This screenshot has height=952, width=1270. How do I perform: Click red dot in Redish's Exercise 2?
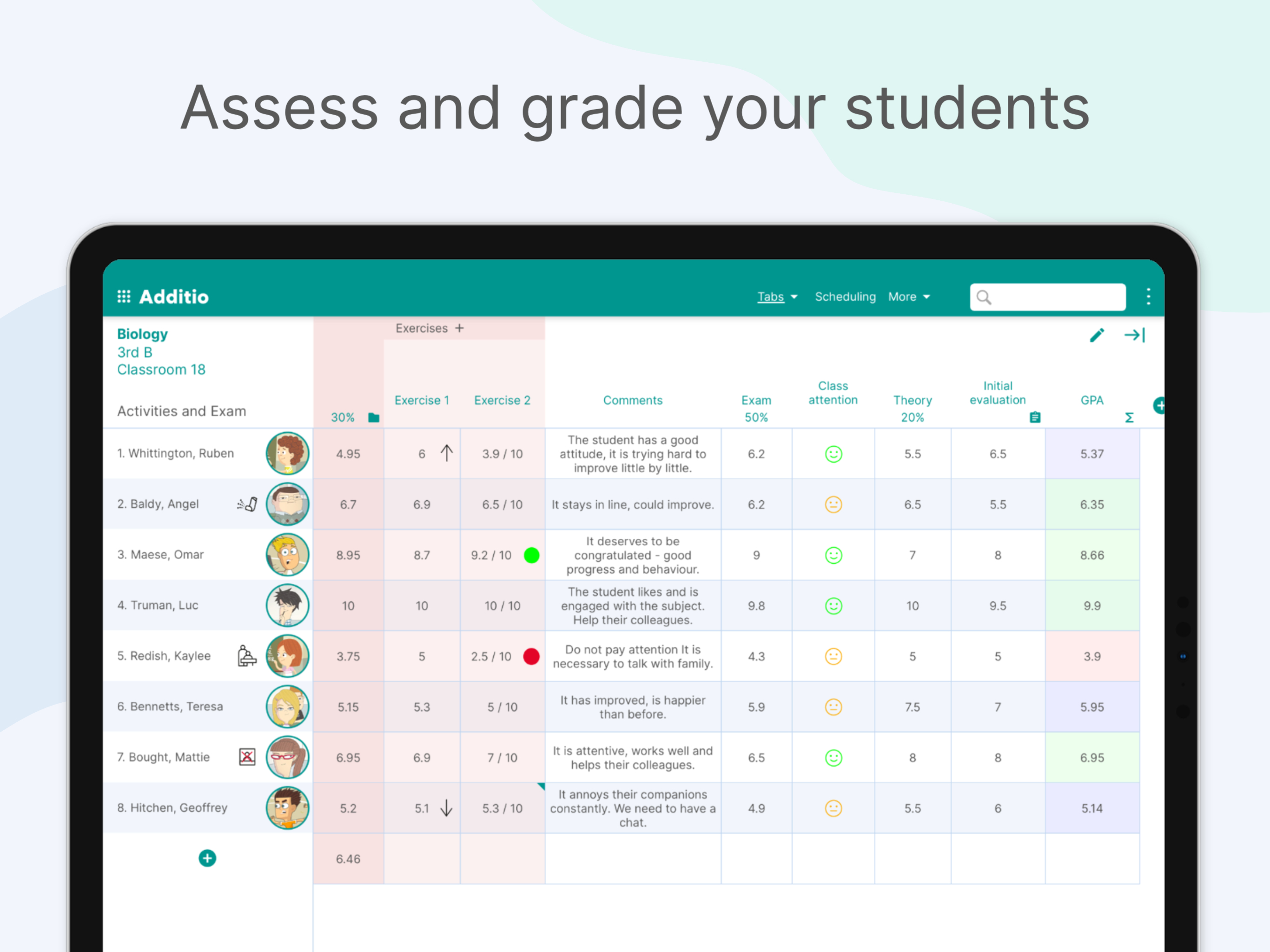[531, 656]
